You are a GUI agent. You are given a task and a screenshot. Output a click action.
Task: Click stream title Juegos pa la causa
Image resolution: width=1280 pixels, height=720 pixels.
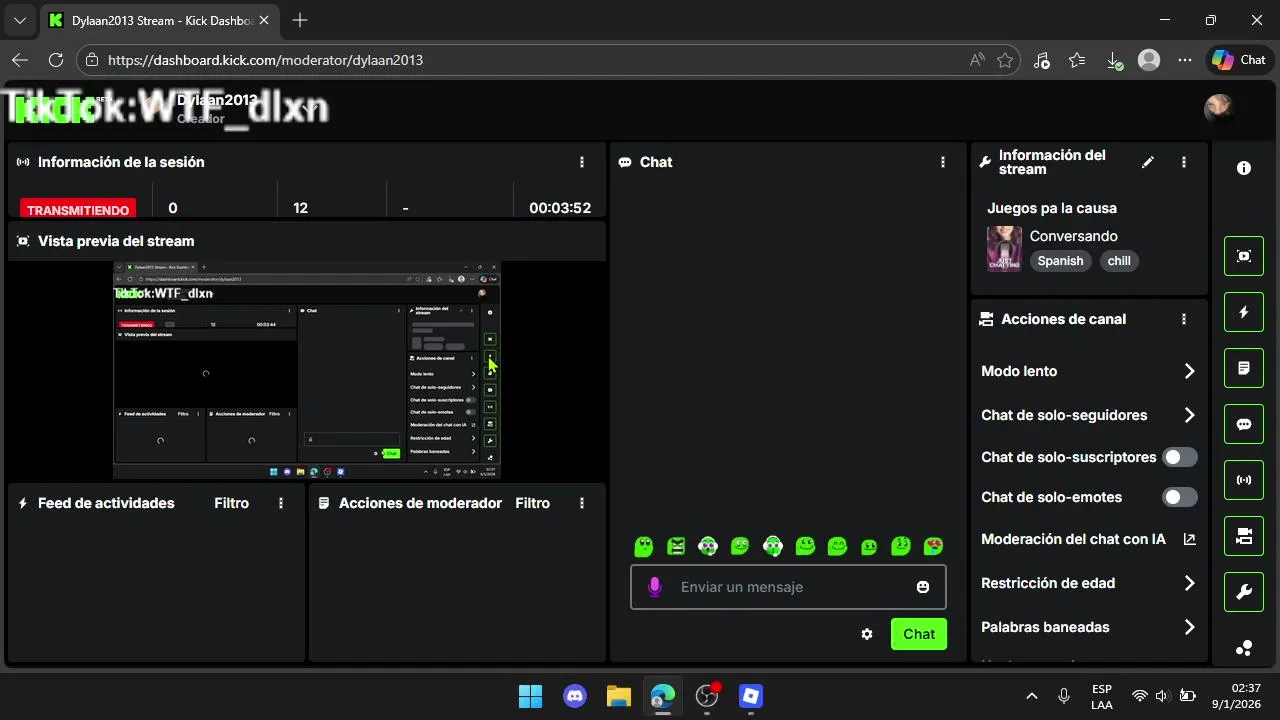[x=1052, y=208]
